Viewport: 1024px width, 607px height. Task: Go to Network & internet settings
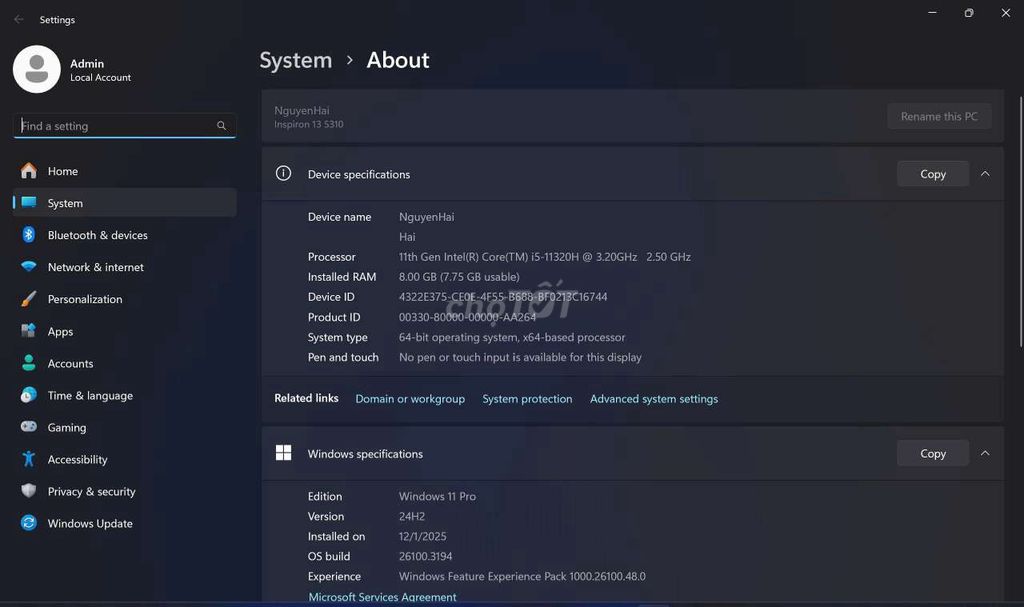point(124,267)
